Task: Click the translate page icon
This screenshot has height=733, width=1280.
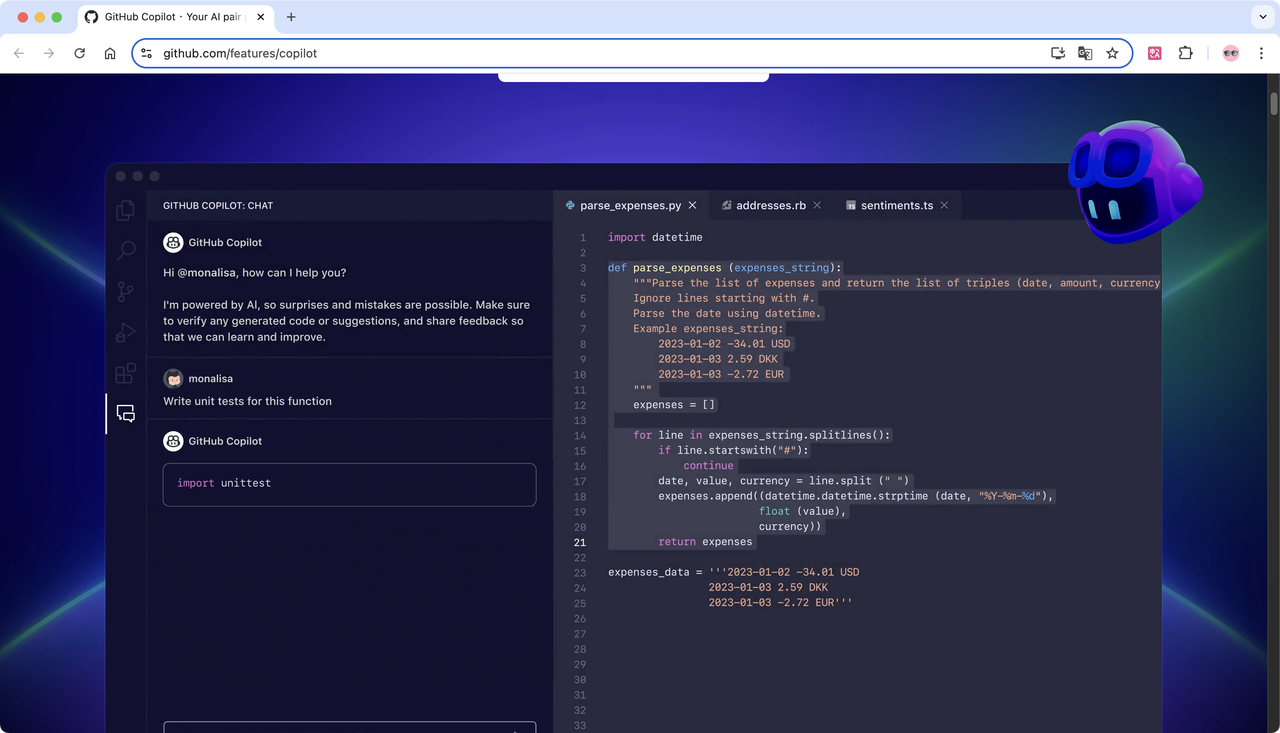Action: tap(1085, 53)
